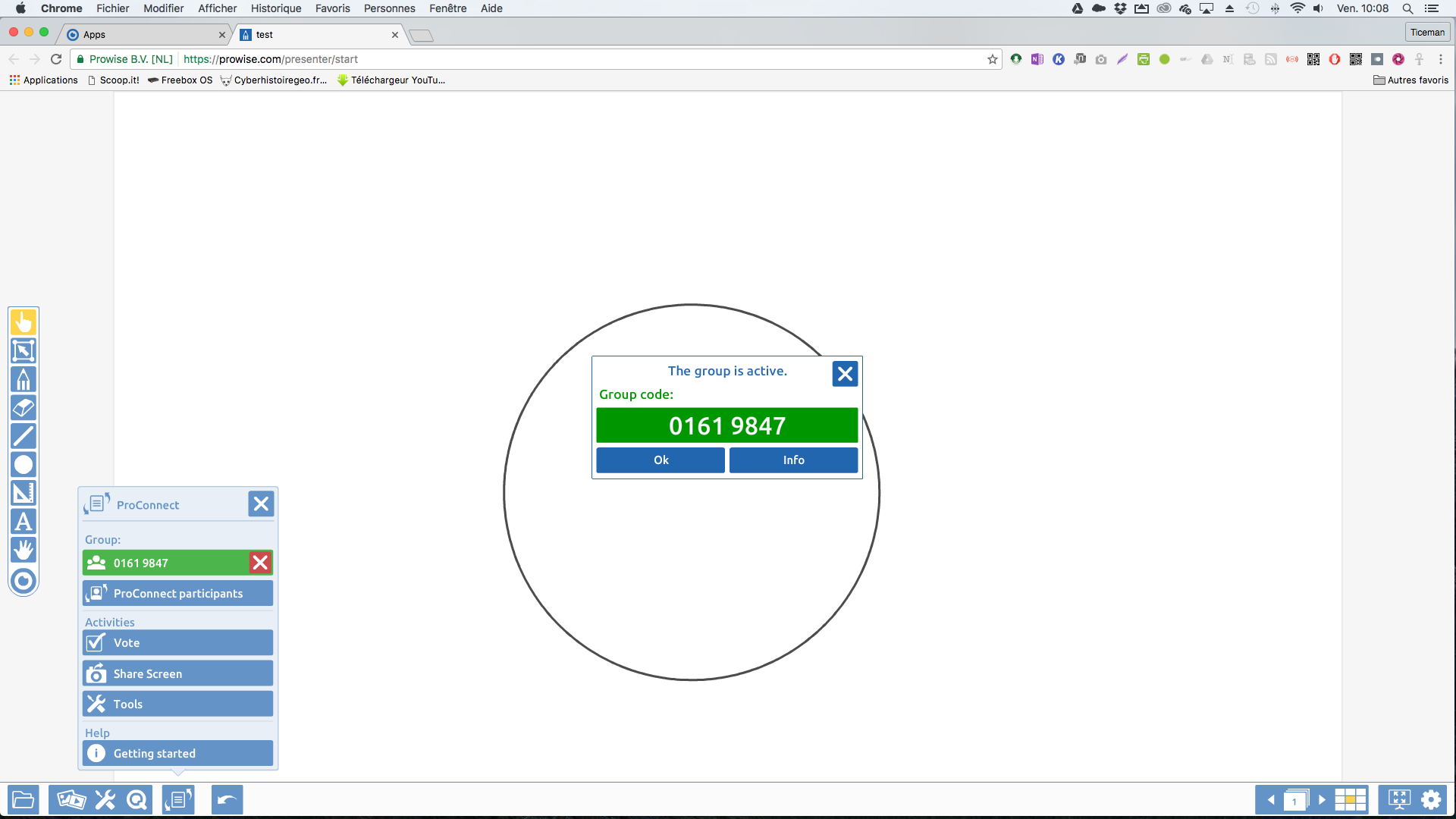Select the object selection tool

click(x=24, y=351)
